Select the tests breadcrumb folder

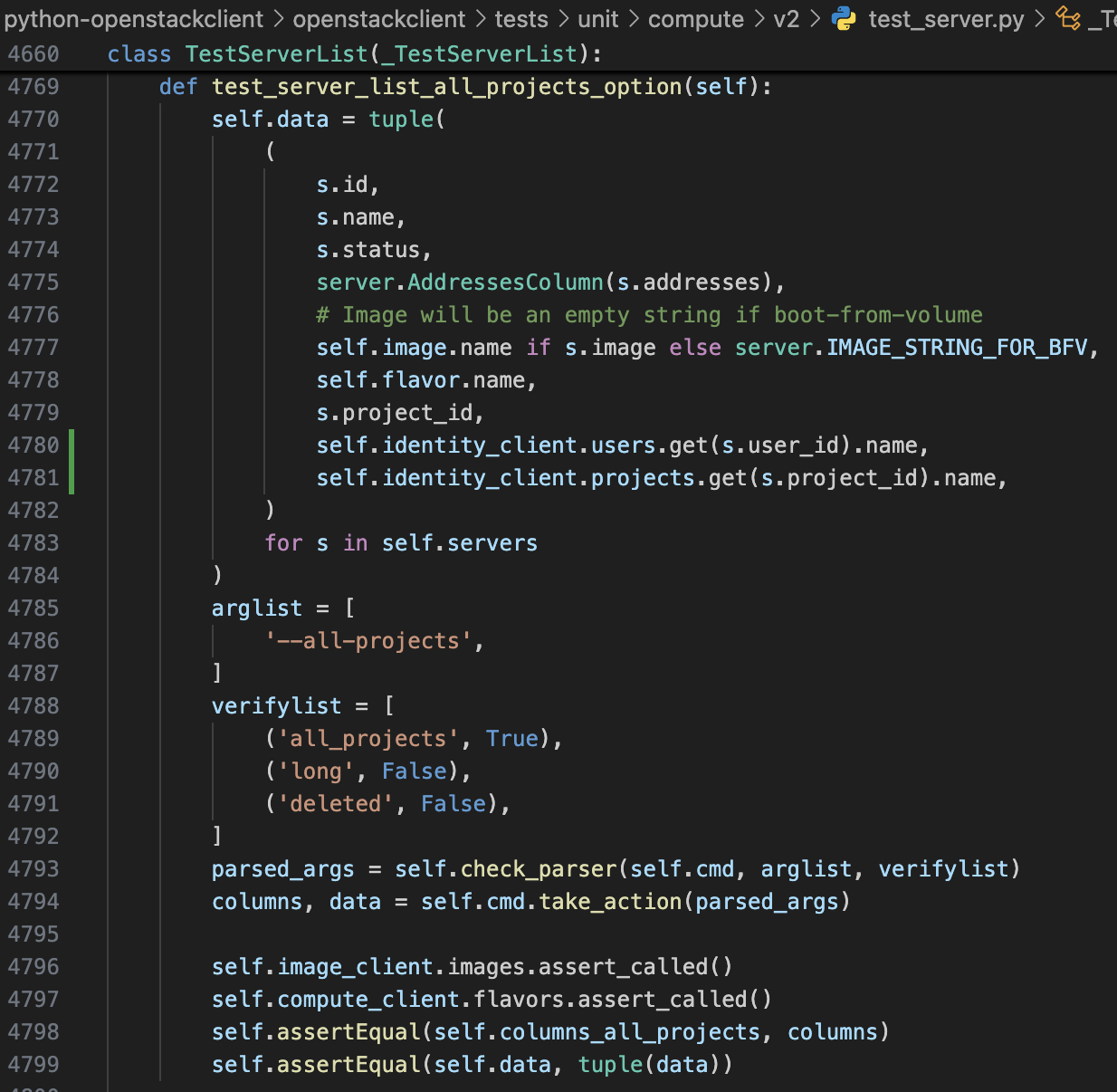pyautogui.click(x=521, y=19)
